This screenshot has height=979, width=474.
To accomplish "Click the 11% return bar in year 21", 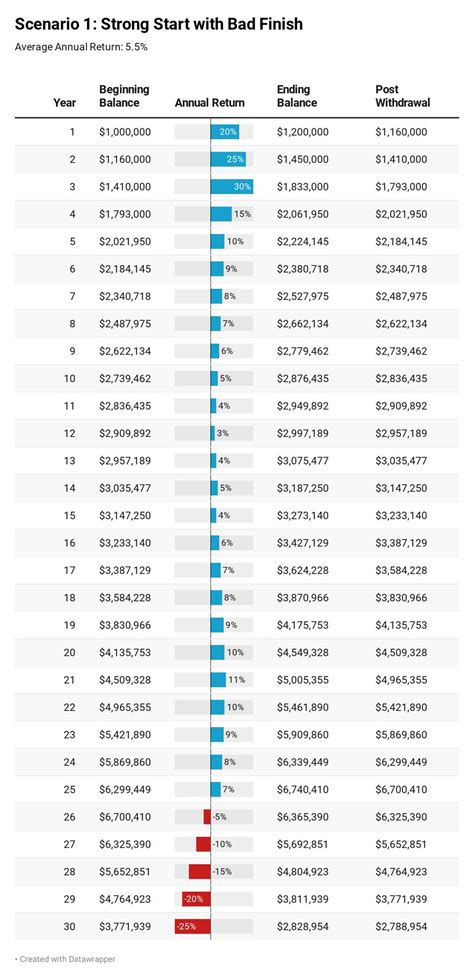I will point(218,680).
